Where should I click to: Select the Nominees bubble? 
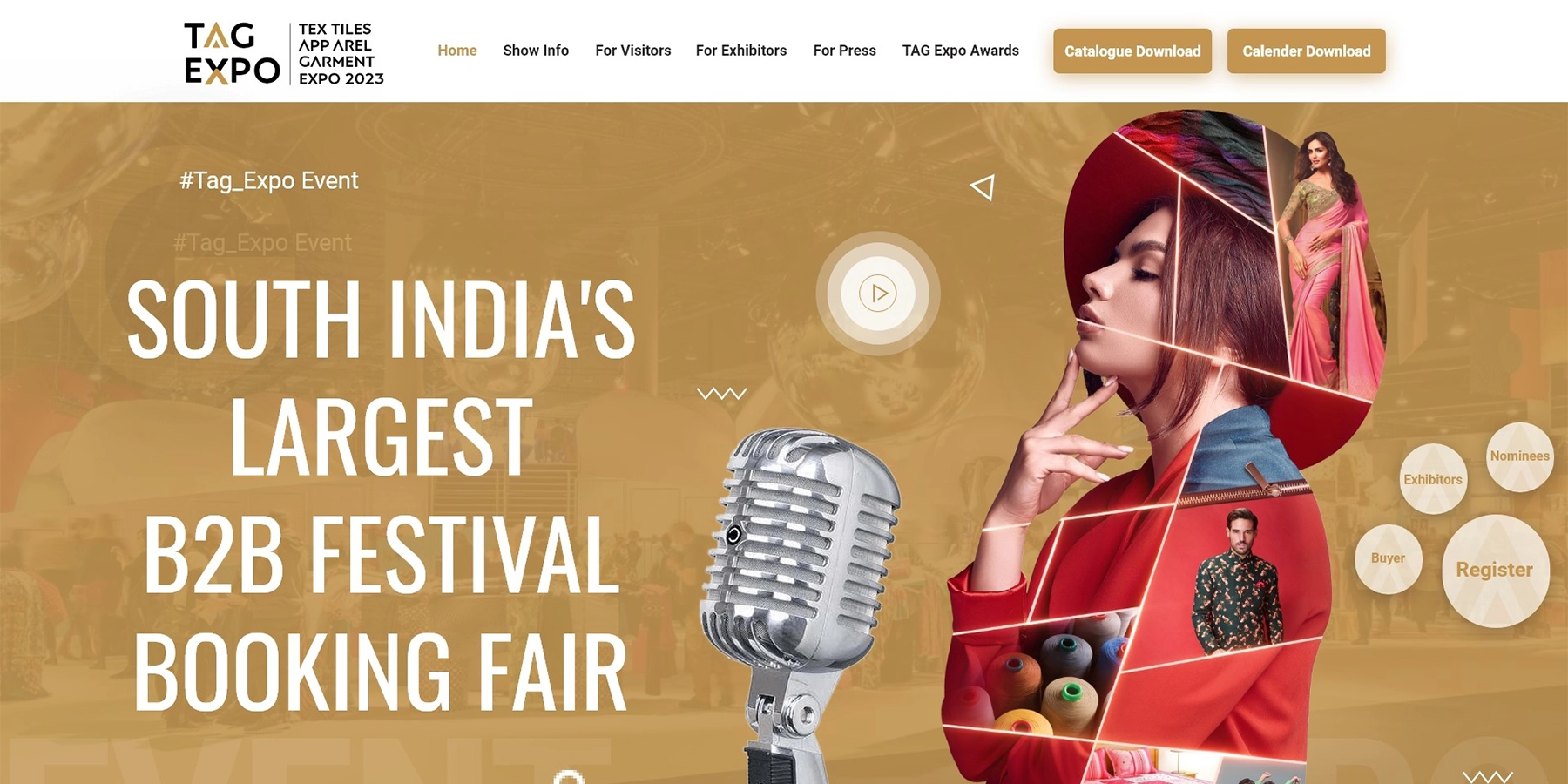point(1519,456)
